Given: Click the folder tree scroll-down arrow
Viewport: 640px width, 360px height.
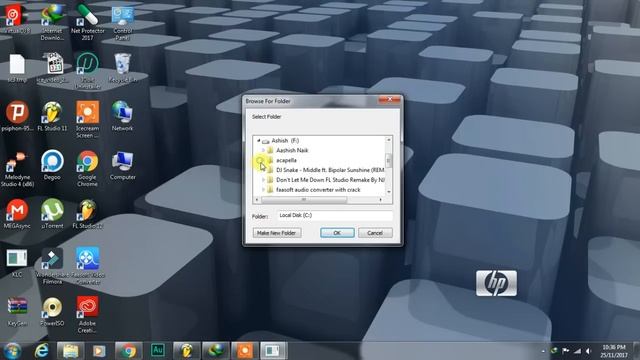Looking at the screenshot, I should pyautogui.click(x=389, y=192).
